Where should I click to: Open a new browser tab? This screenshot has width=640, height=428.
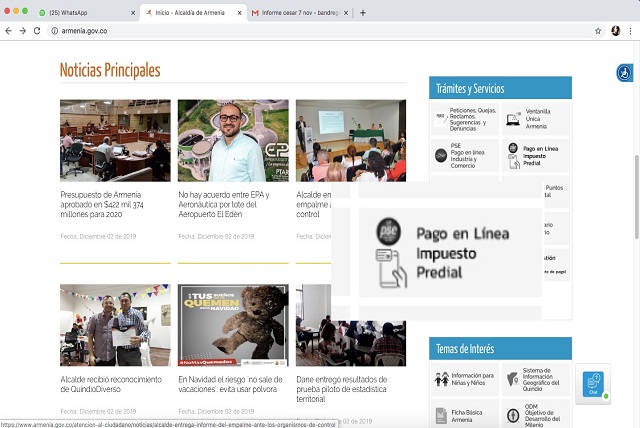[x=362, y=13]
